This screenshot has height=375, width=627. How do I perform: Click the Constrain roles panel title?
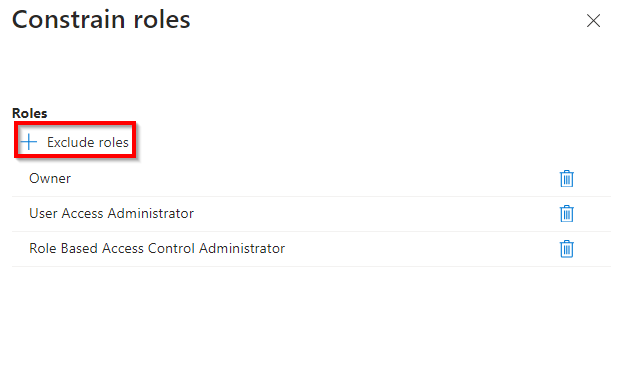coord(101,20)
